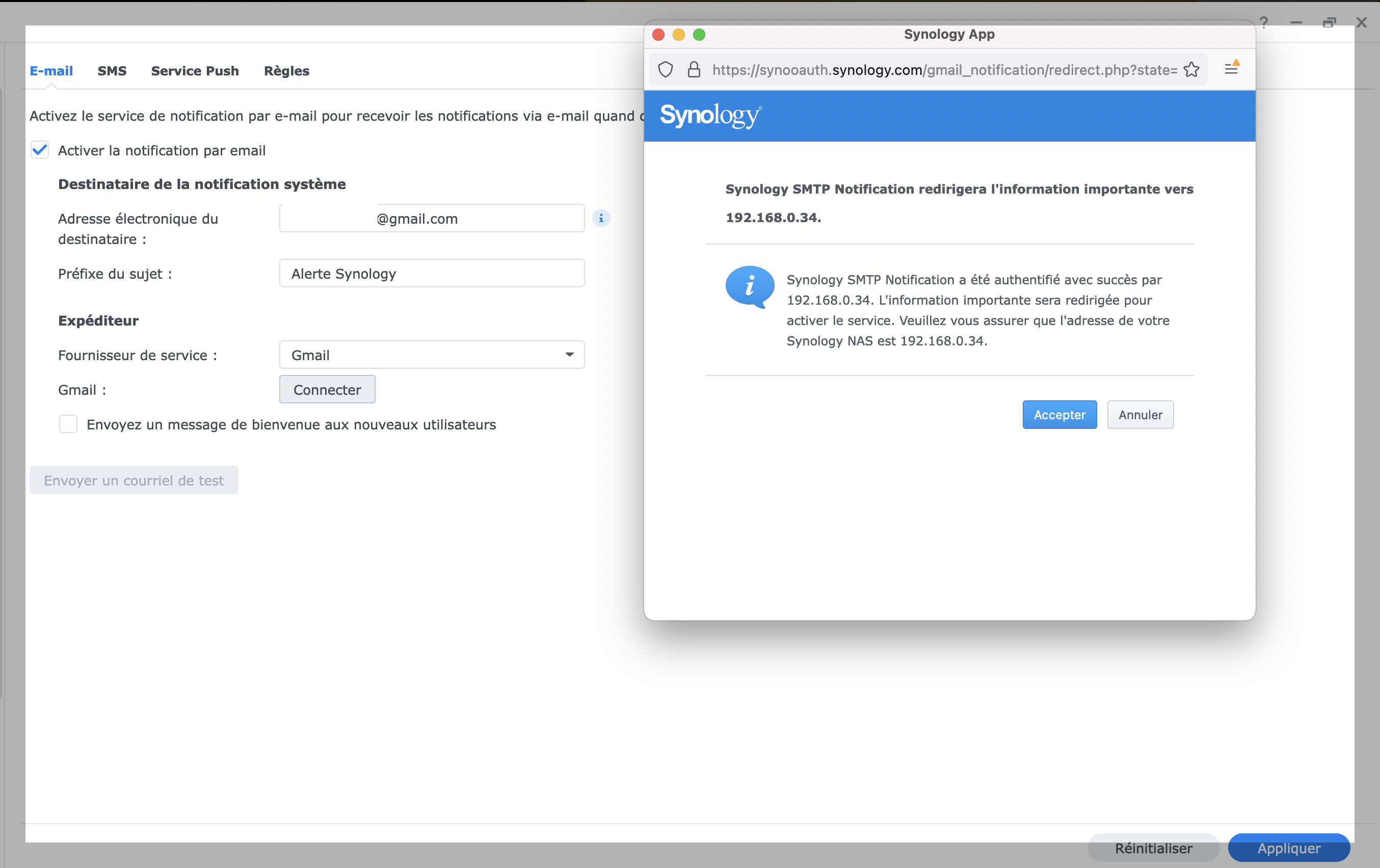
Task: Click the Destinataire de la notification système heading
Action: (x=202, y=184)
